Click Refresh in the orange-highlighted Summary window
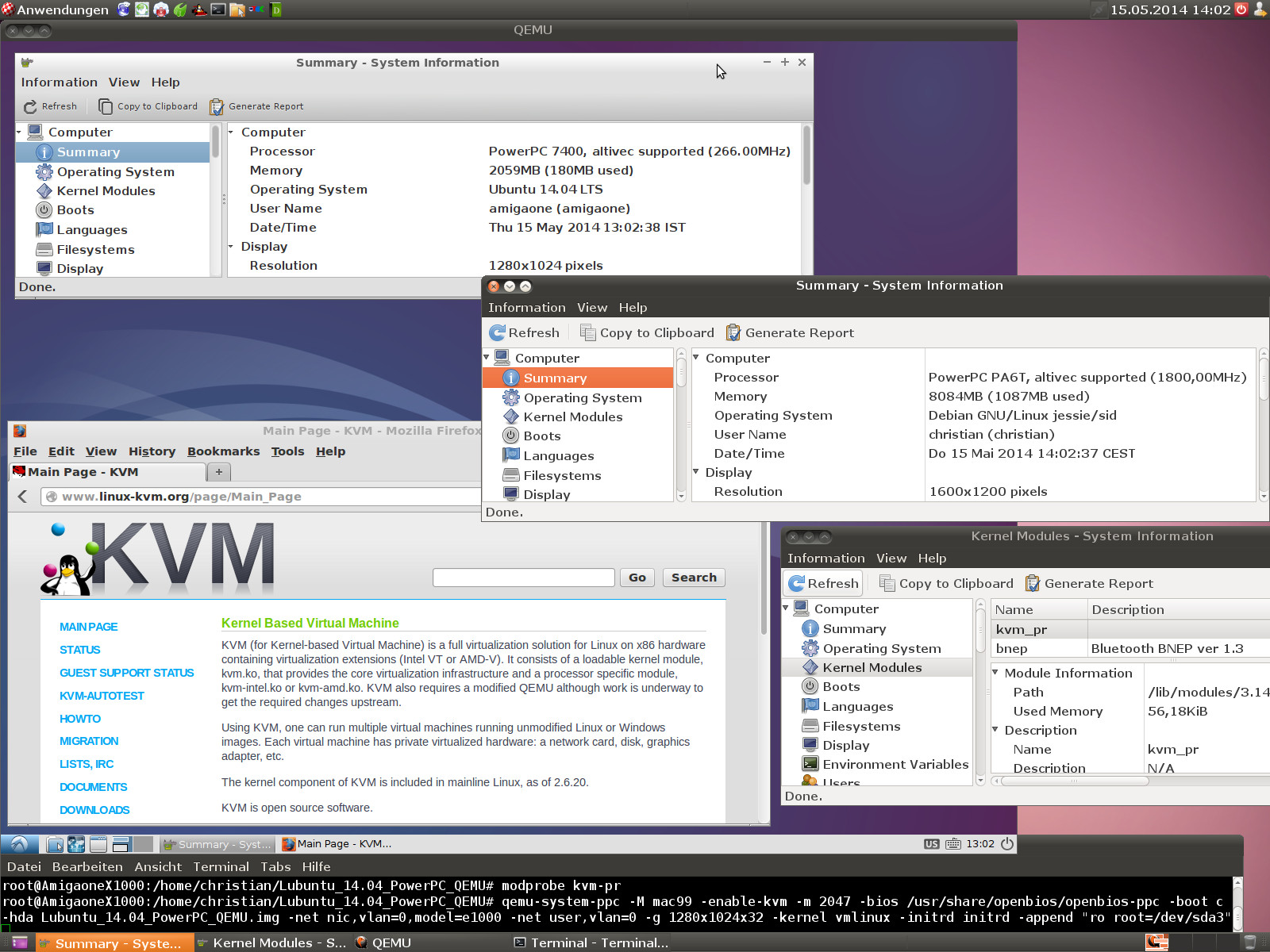1270x952 pixels. tap(525, 333)
